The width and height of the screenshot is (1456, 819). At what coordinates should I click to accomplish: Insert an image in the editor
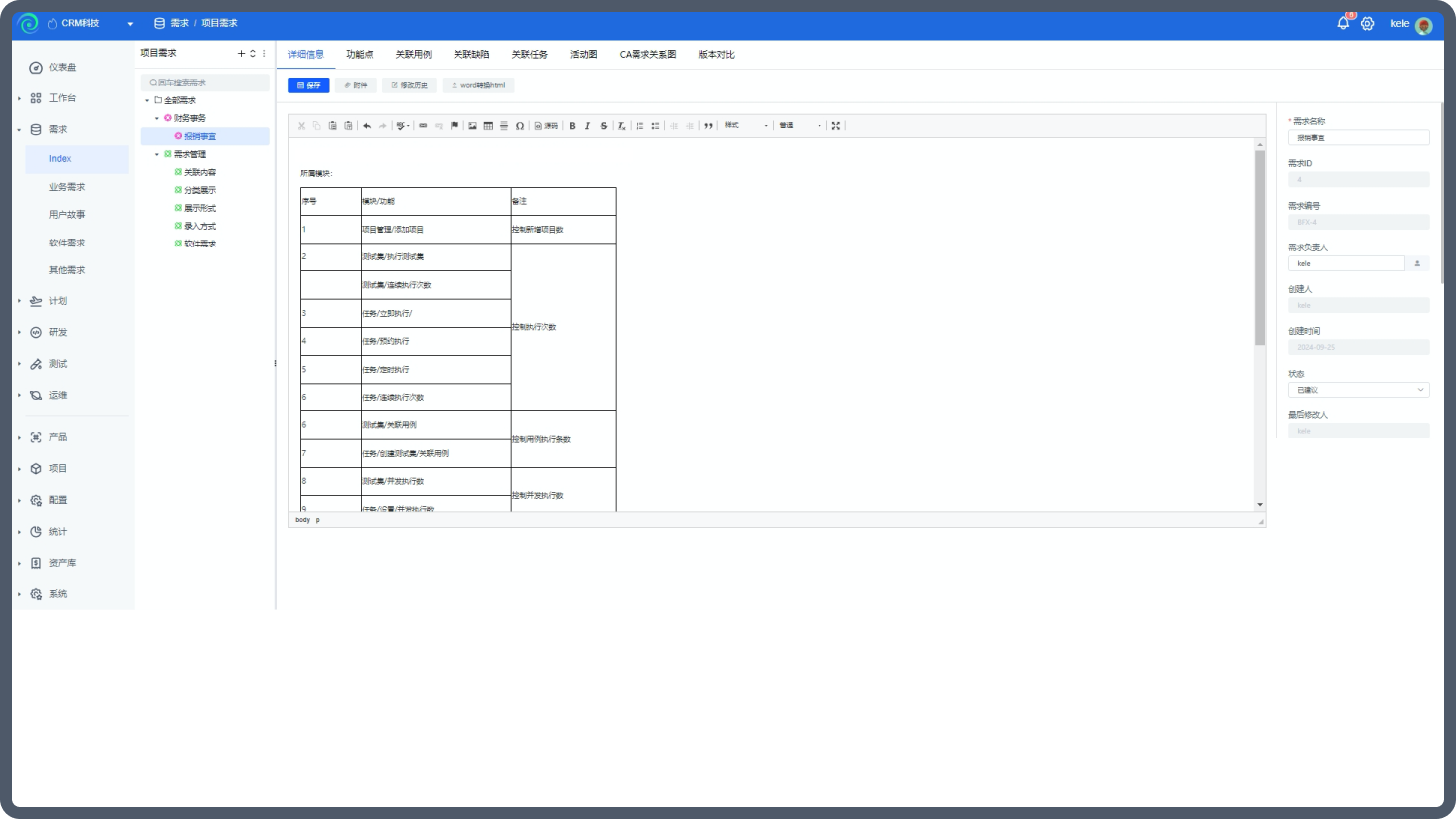click(472, 126)
